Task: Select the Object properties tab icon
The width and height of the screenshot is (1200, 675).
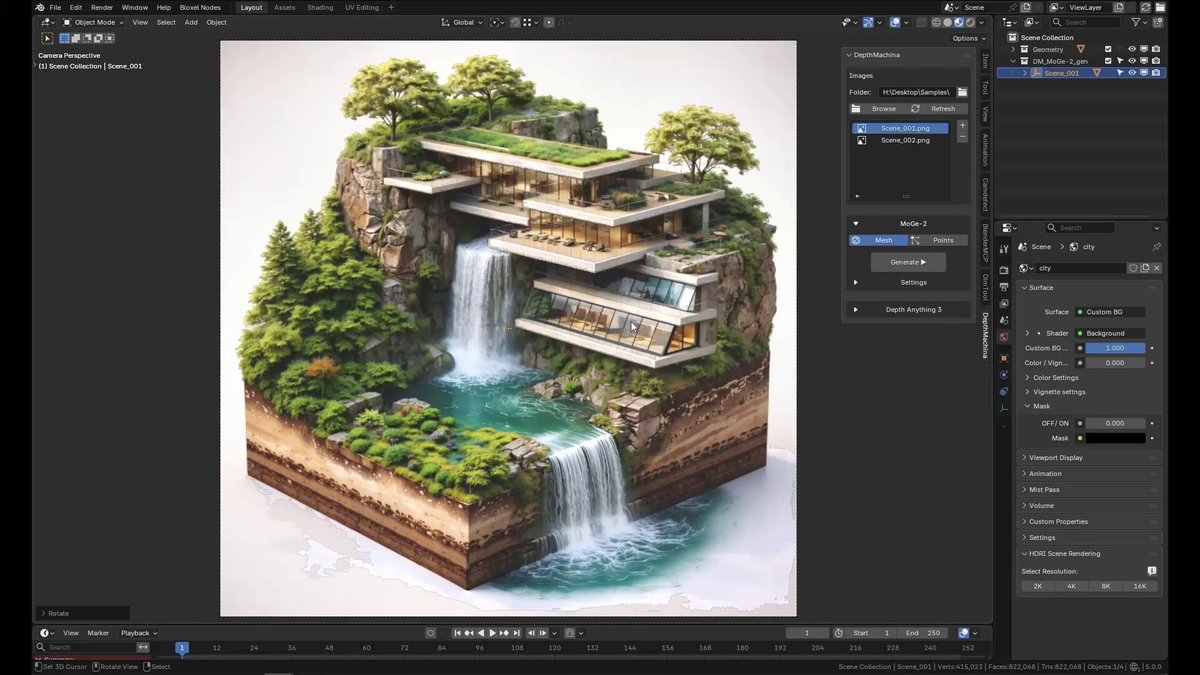Action: pyautogui.click(x=1004, y=358)
